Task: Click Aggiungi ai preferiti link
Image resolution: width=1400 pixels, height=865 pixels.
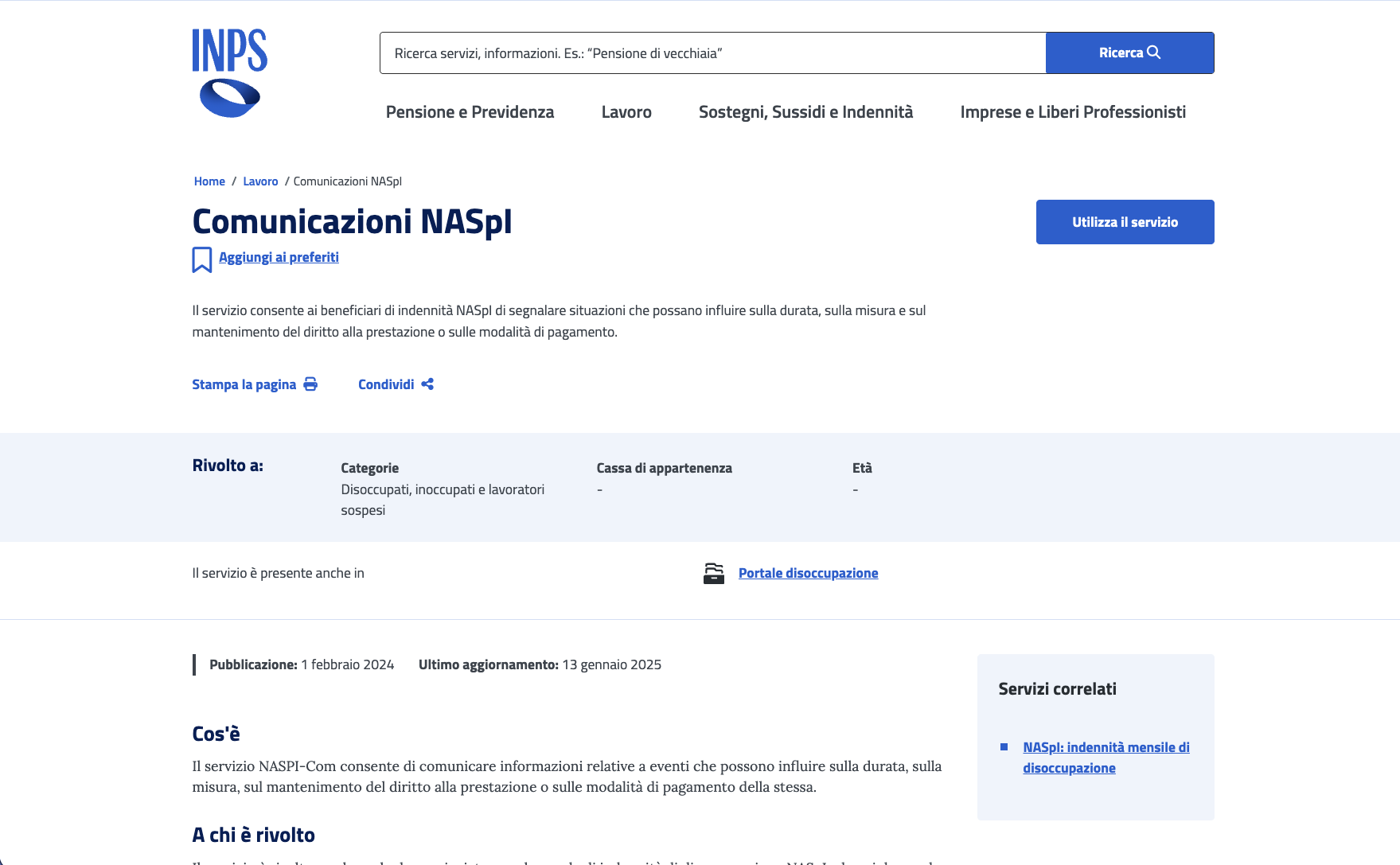Action: pos(279,257)
